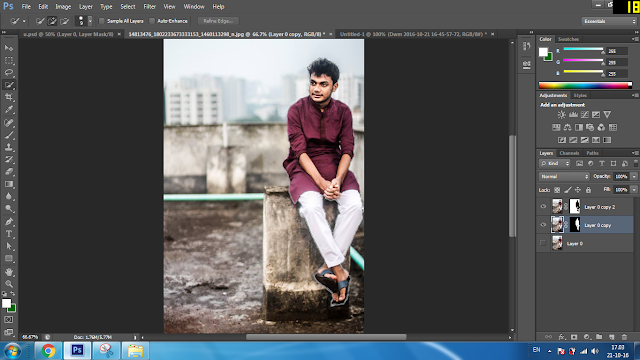The height and width of the screenshot is (360, 640).
Task: Open the Essentials workspace dropdown
Action: (609, 21)
